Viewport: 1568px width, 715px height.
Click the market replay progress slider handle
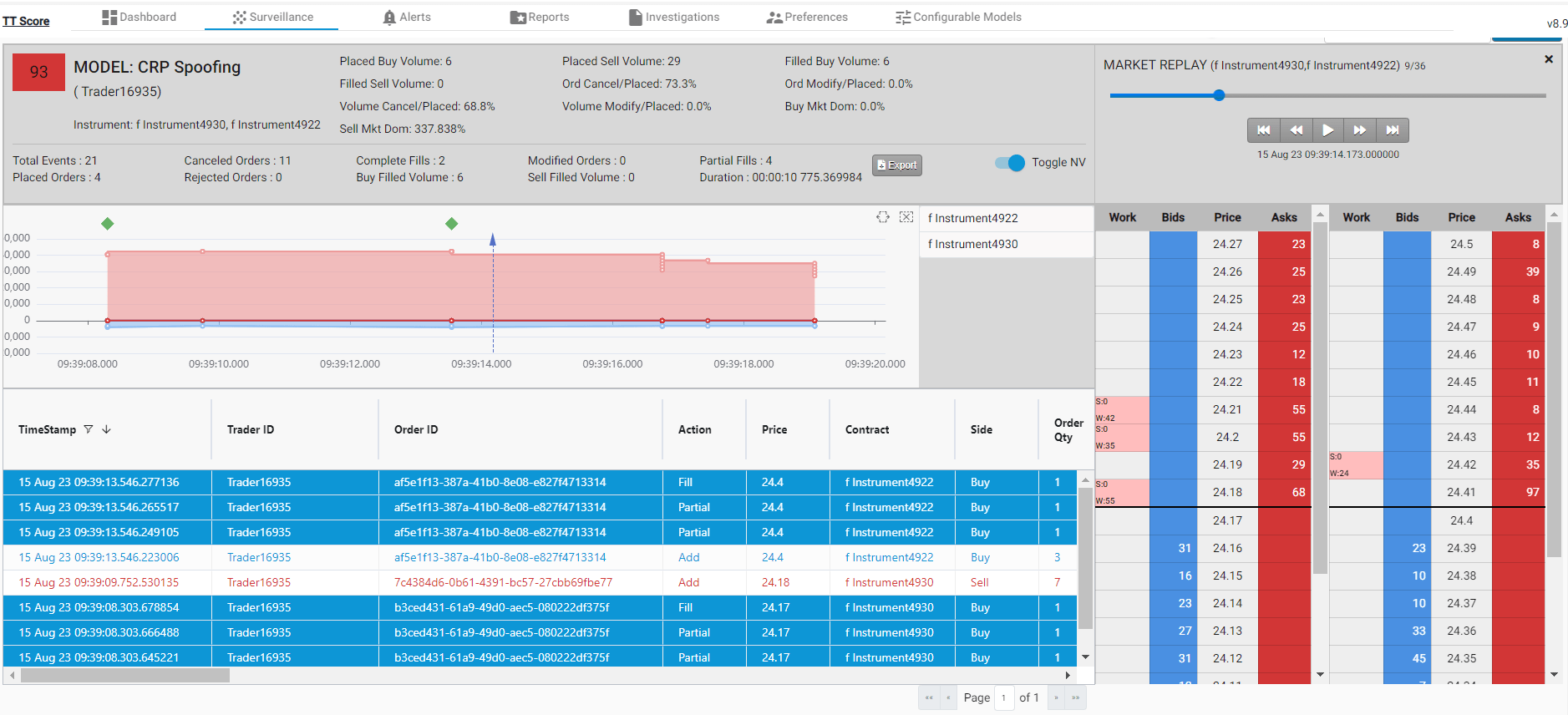point(1220,95)
